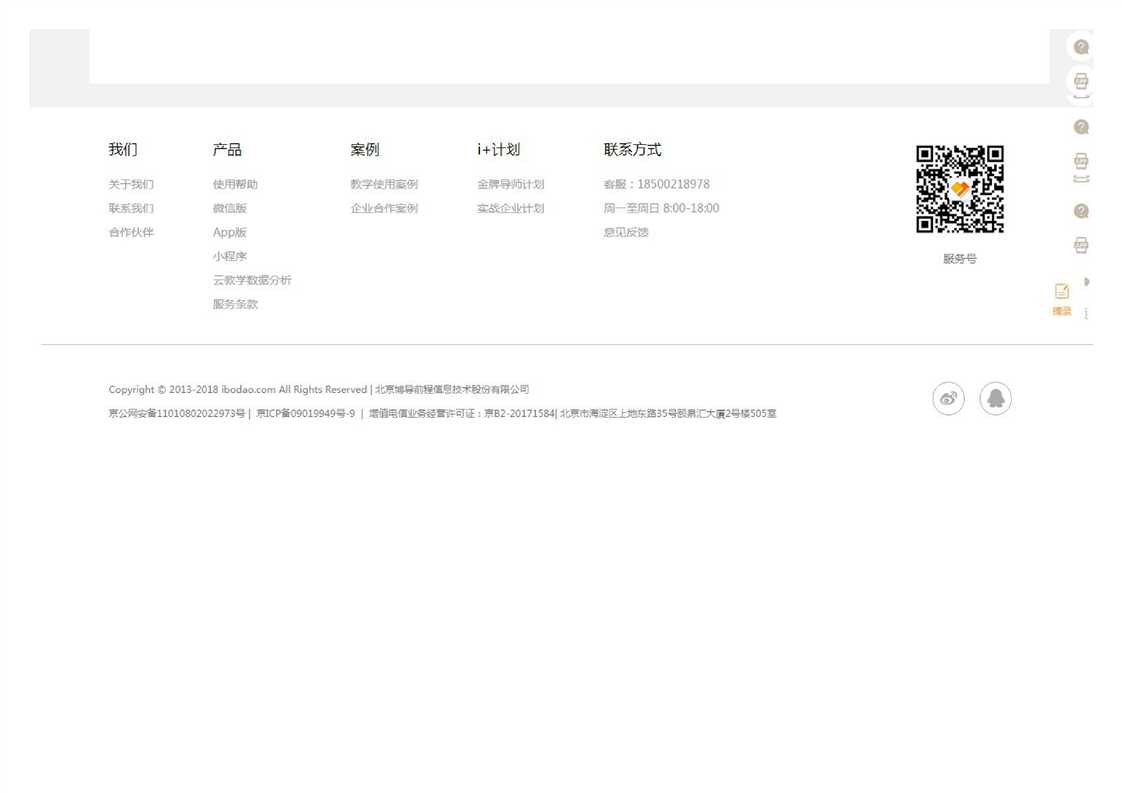View the 服务条款 page
Image resolution: width=1122 pixels, height=793 pixels.
click(x=235, y=305)
